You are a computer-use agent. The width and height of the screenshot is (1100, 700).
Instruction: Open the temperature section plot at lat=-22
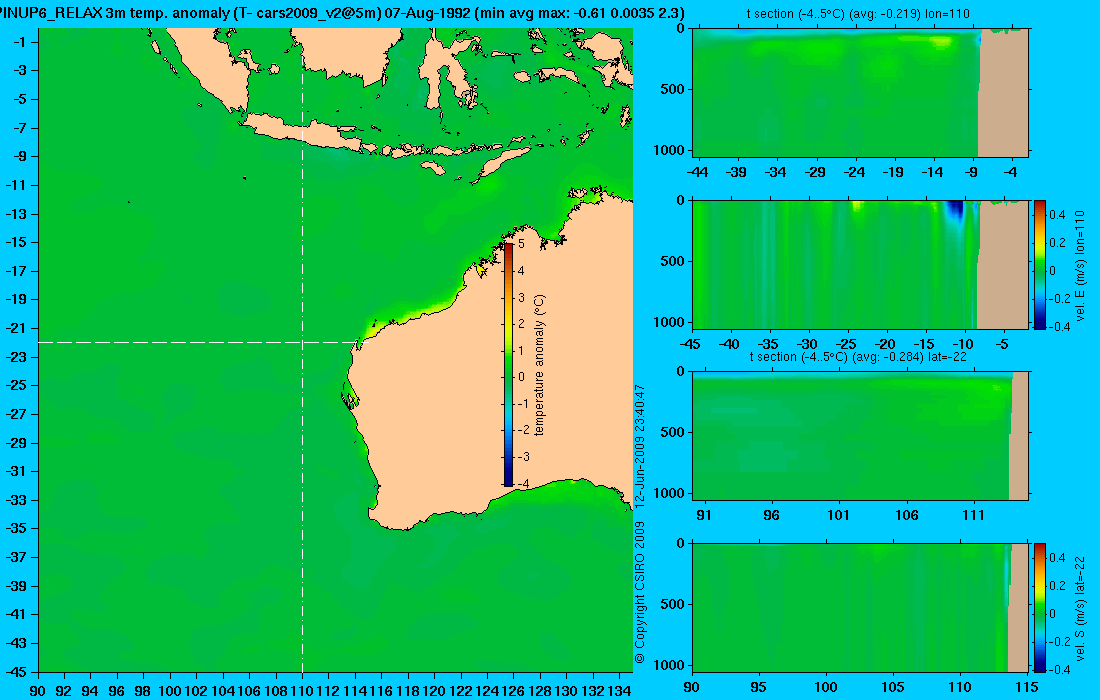[860, 436]
